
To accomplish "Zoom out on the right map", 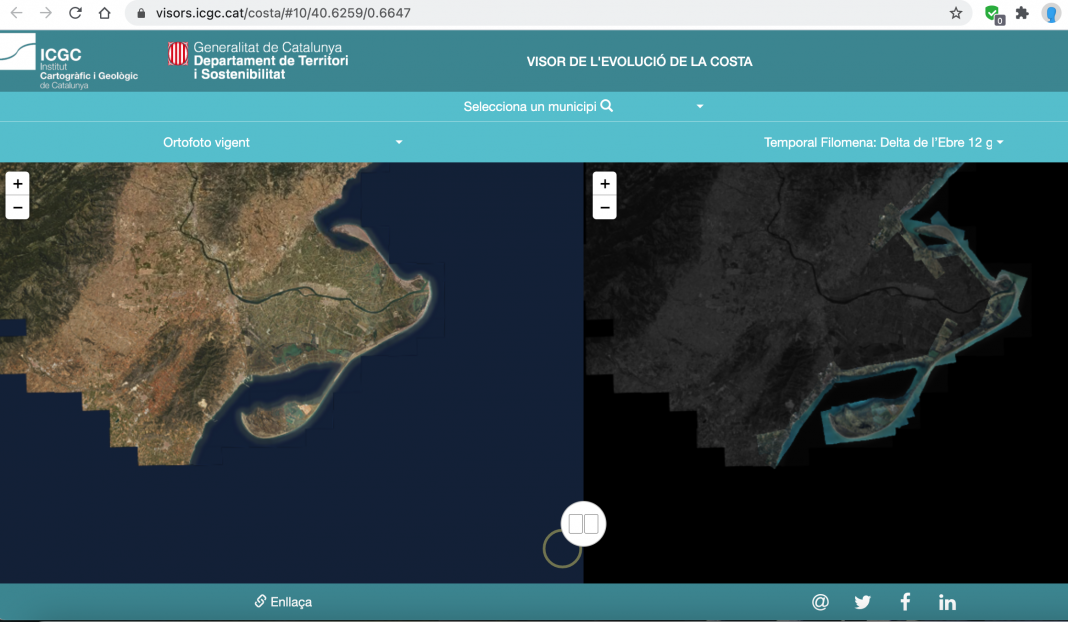I will (604, 207).
